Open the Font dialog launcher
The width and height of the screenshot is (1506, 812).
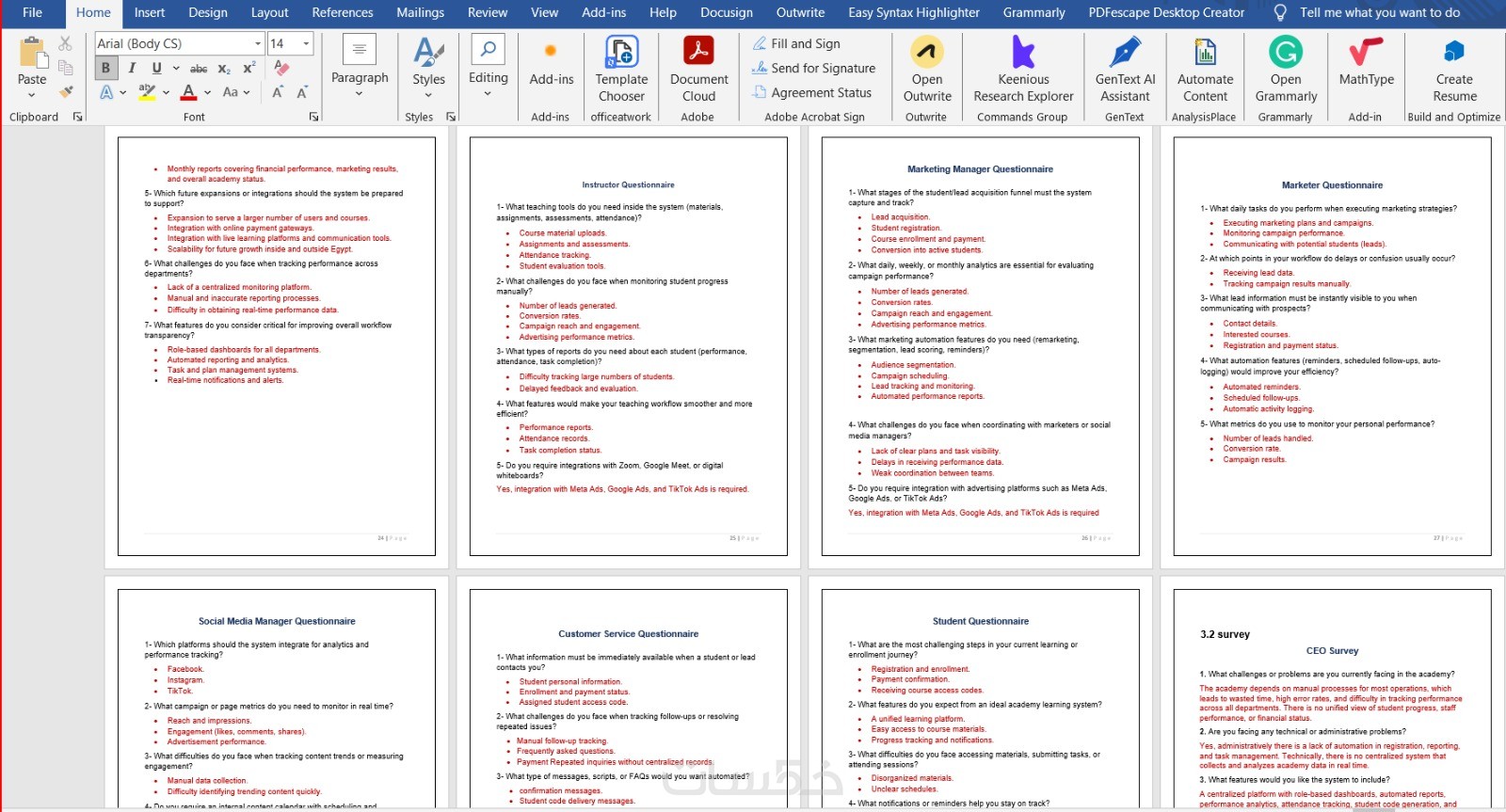click(313, 117)
